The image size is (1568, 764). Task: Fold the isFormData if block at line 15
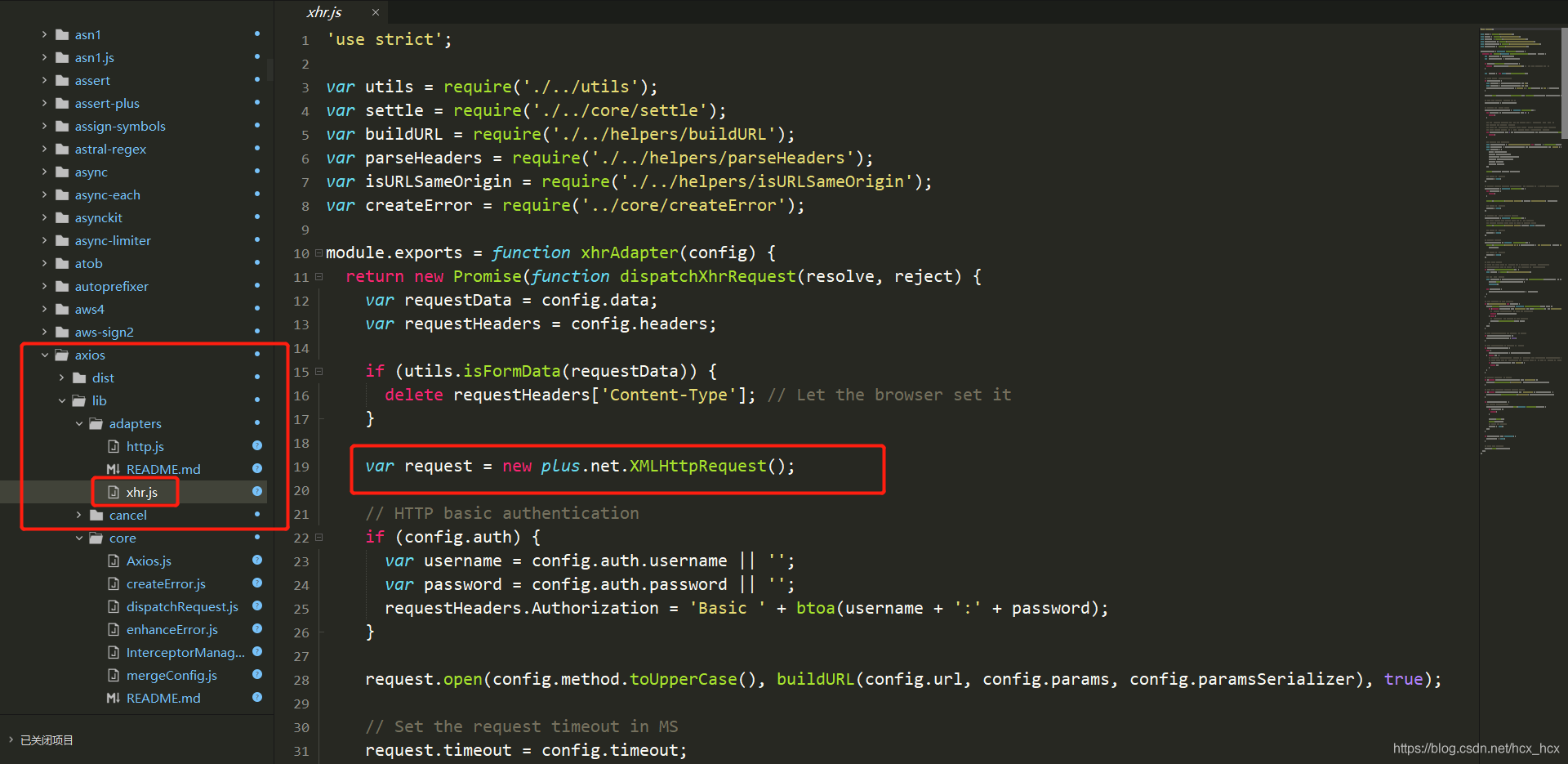tap(319, 371)
